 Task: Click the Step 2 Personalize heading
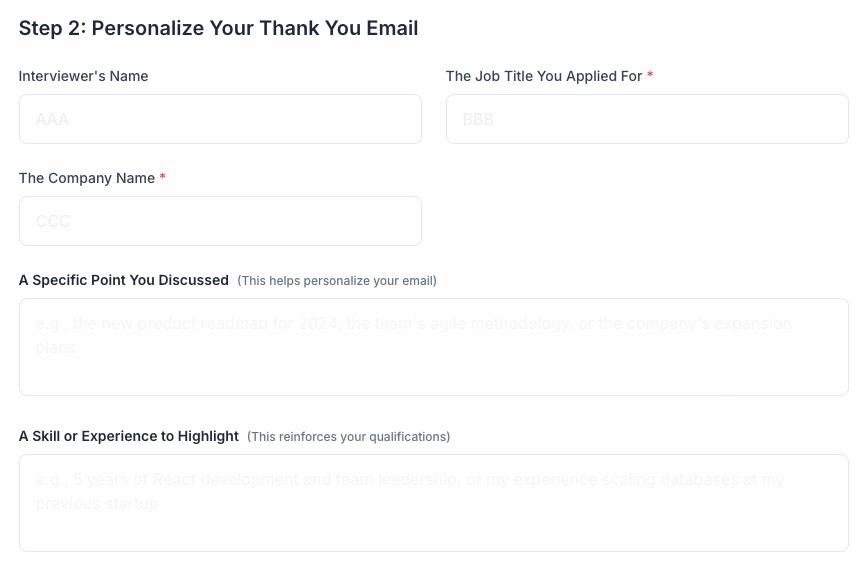coord(218,28)
